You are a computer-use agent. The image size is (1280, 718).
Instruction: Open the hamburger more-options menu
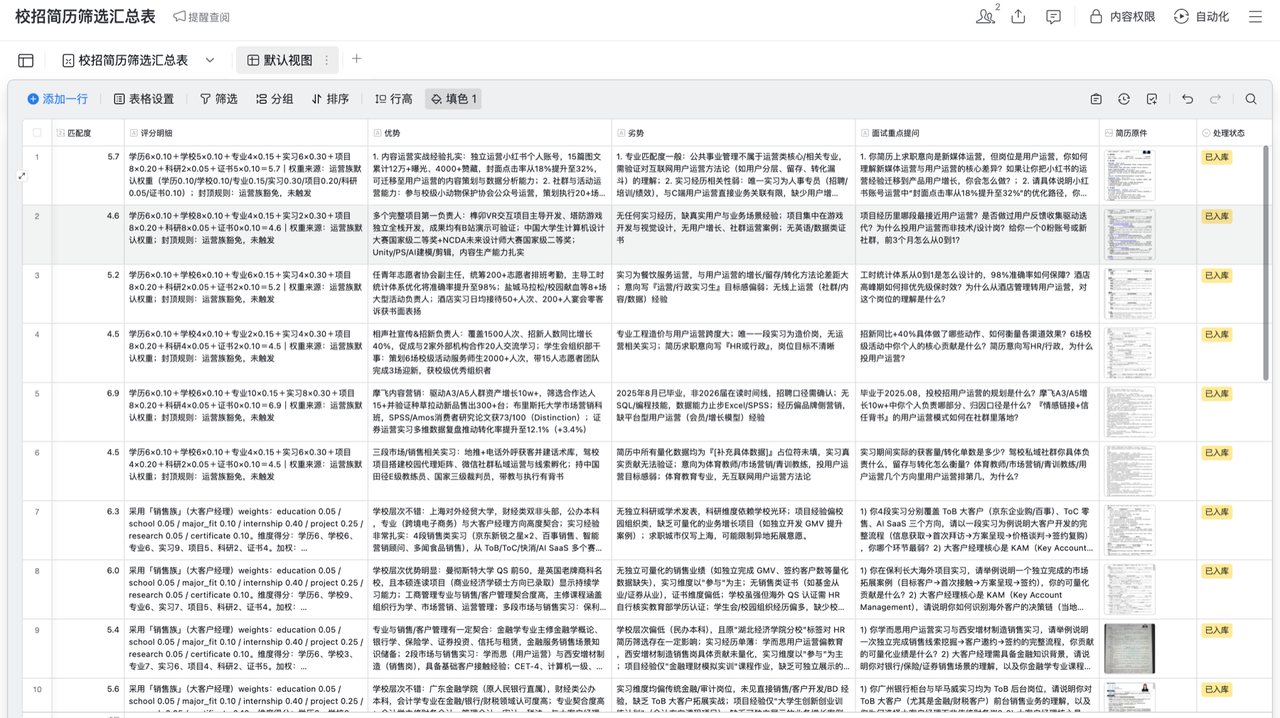pyautogui.click(x=1255, y=17)
